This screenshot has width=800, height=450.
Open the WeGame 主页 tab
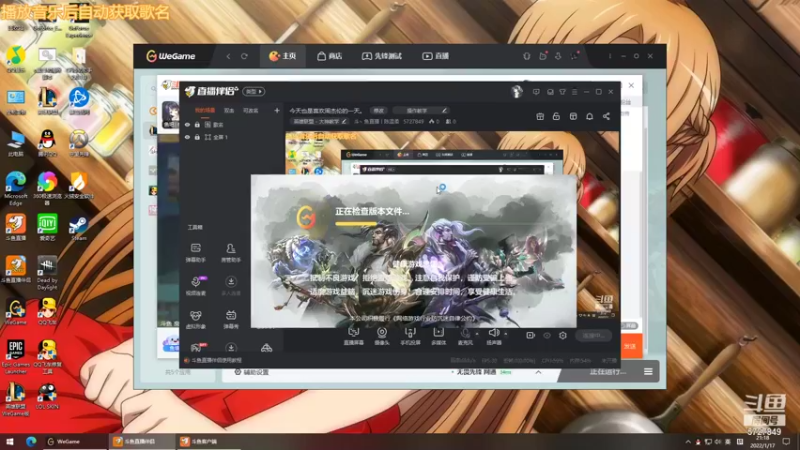pyautogui.click(x=283, y=56)
